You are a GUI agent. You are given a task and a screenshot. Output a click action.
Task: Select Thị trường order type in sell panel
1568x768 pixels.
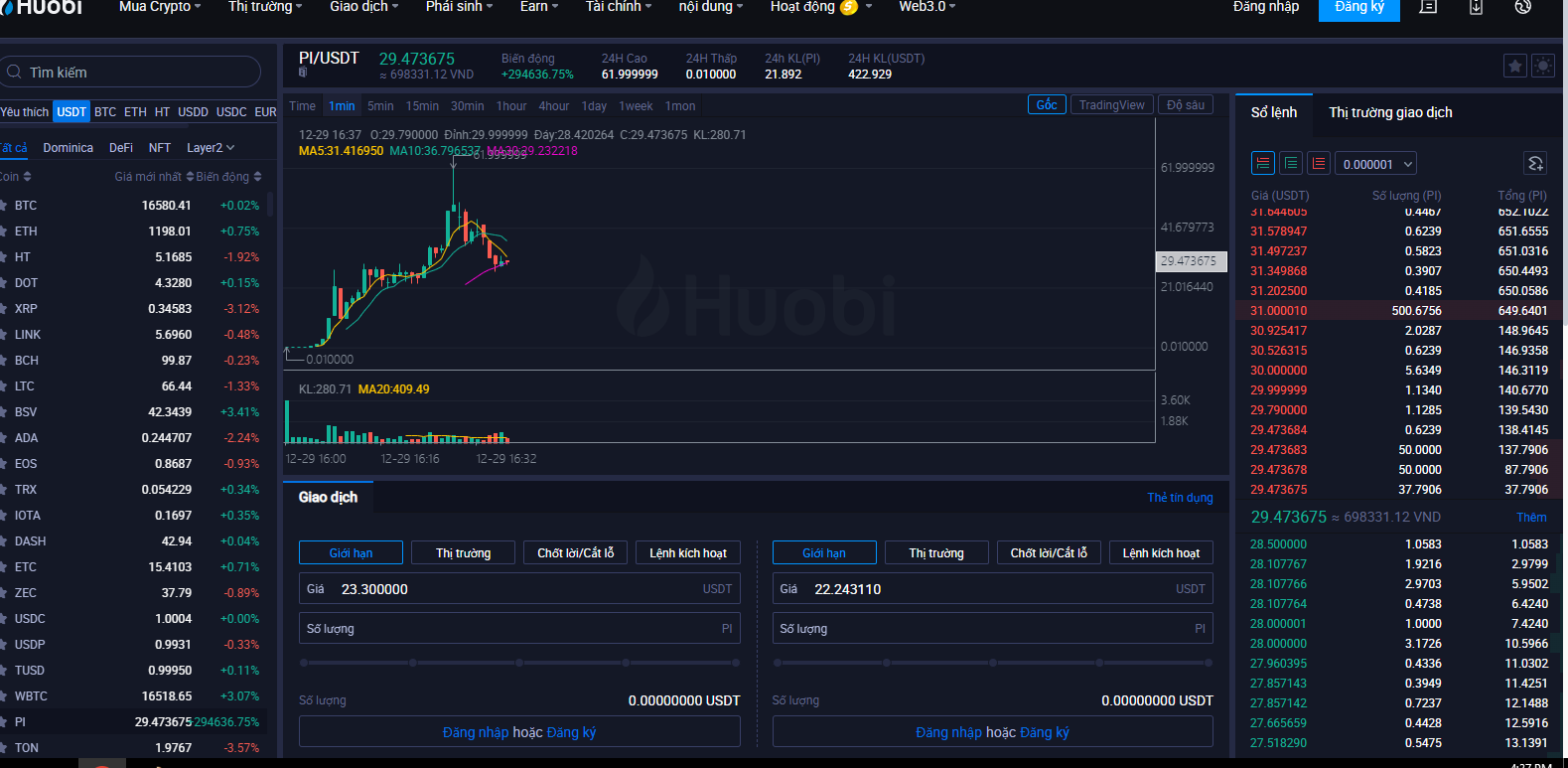click(x=936, y=552)
